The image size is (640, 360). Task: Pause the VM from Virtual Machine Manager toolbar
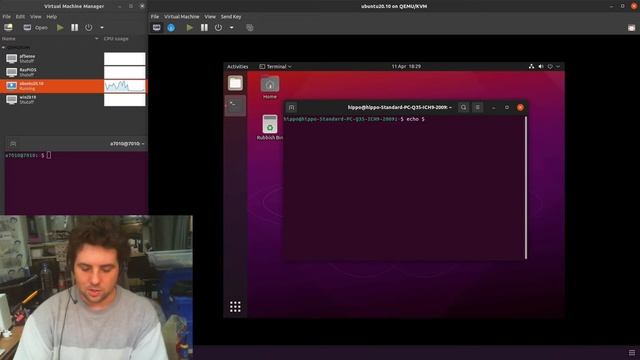[x=74, y=27]
